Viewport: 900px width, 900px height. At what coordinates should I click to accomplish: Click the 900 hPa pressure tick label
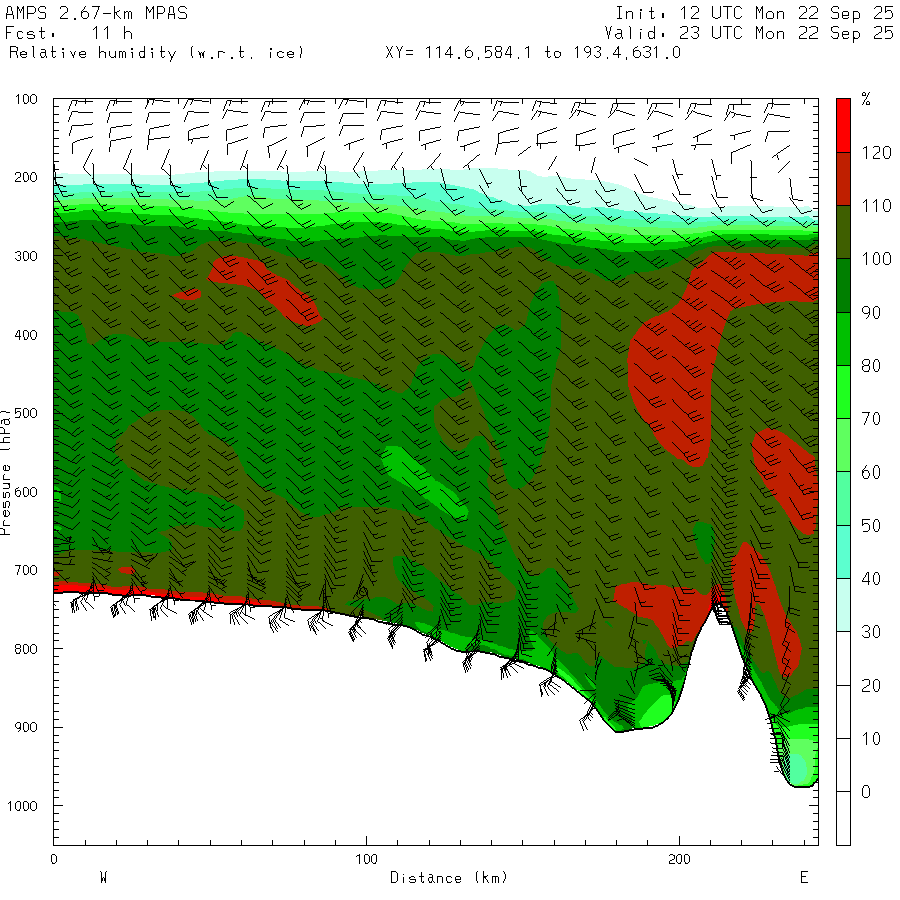[26, 727]
